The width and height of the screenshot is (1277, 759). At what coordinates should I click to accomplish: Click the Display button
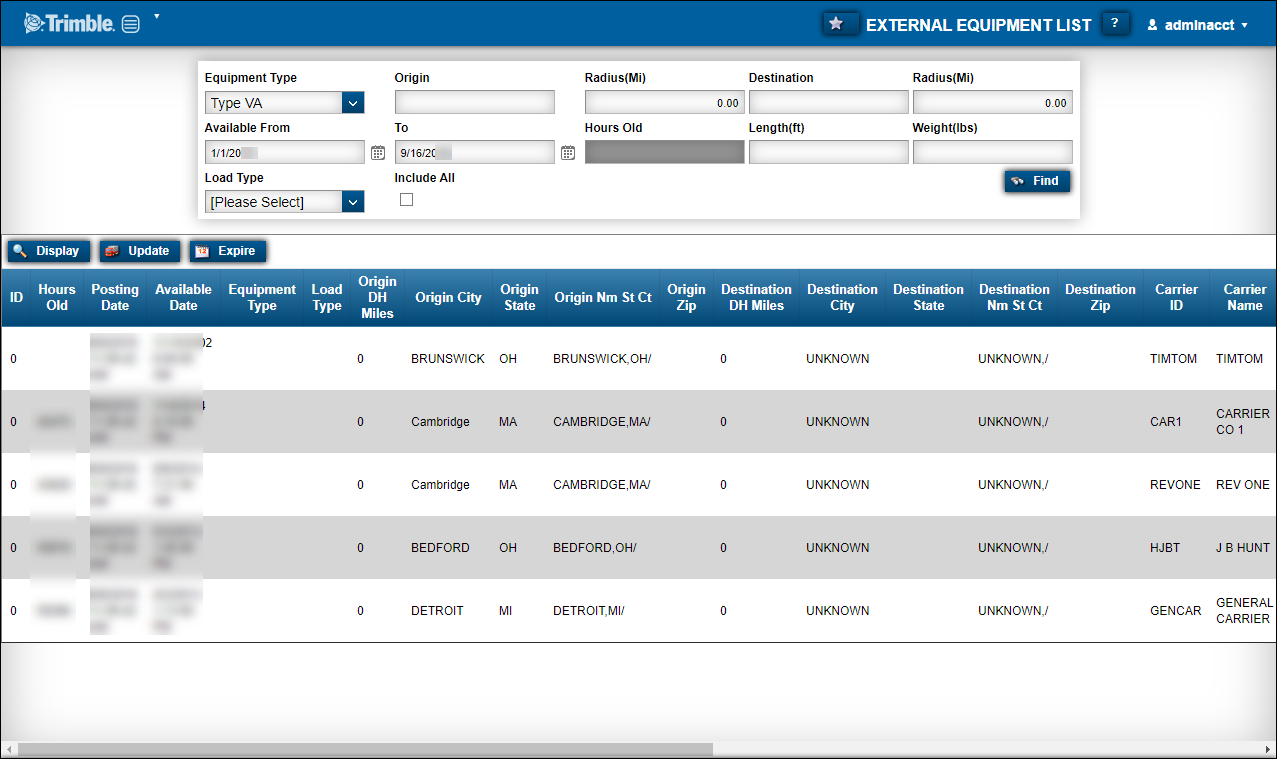[x=49, y=251]
